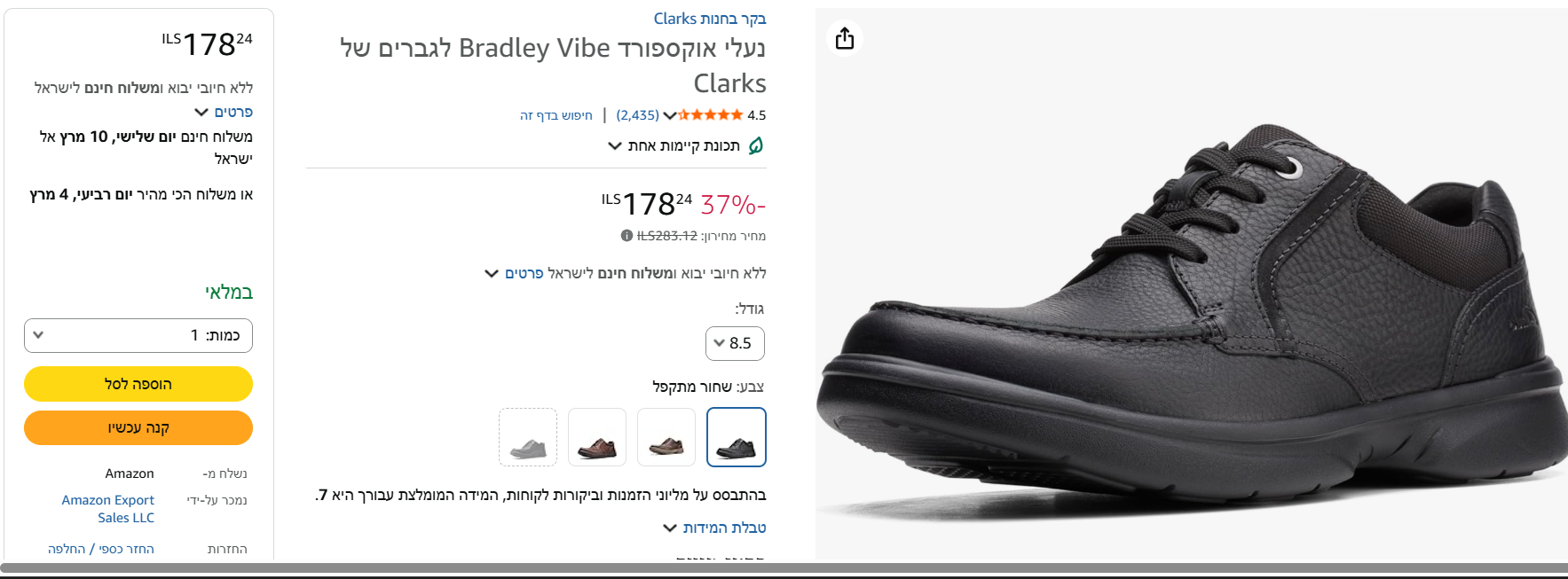Click the main black shoe product image
The width and height of the screenshot is (1568, 579).
(x=1191, y=319)
